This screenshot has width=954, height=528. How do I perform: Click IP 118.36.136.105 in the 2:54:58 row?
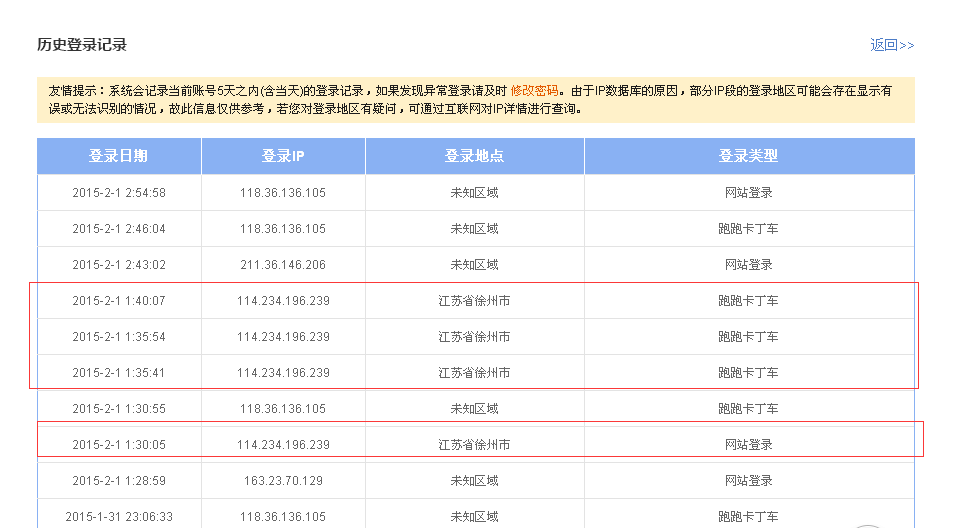[x=283, y=193]
